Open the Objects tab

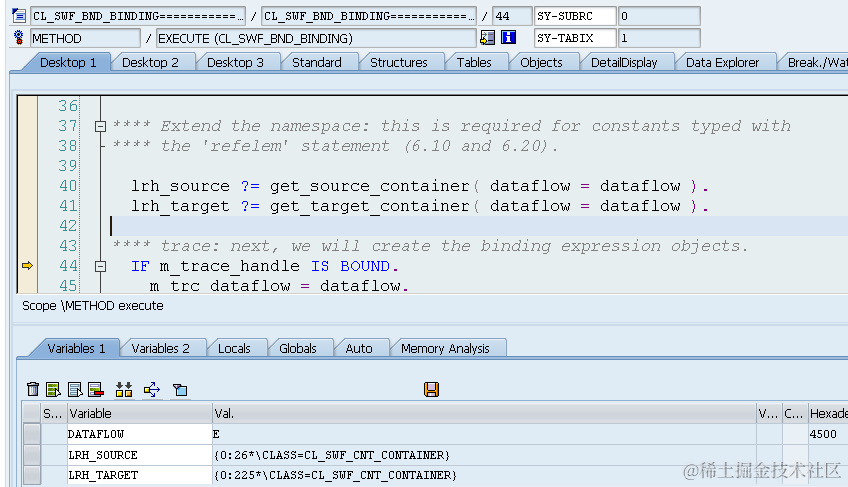coord(541,62)
